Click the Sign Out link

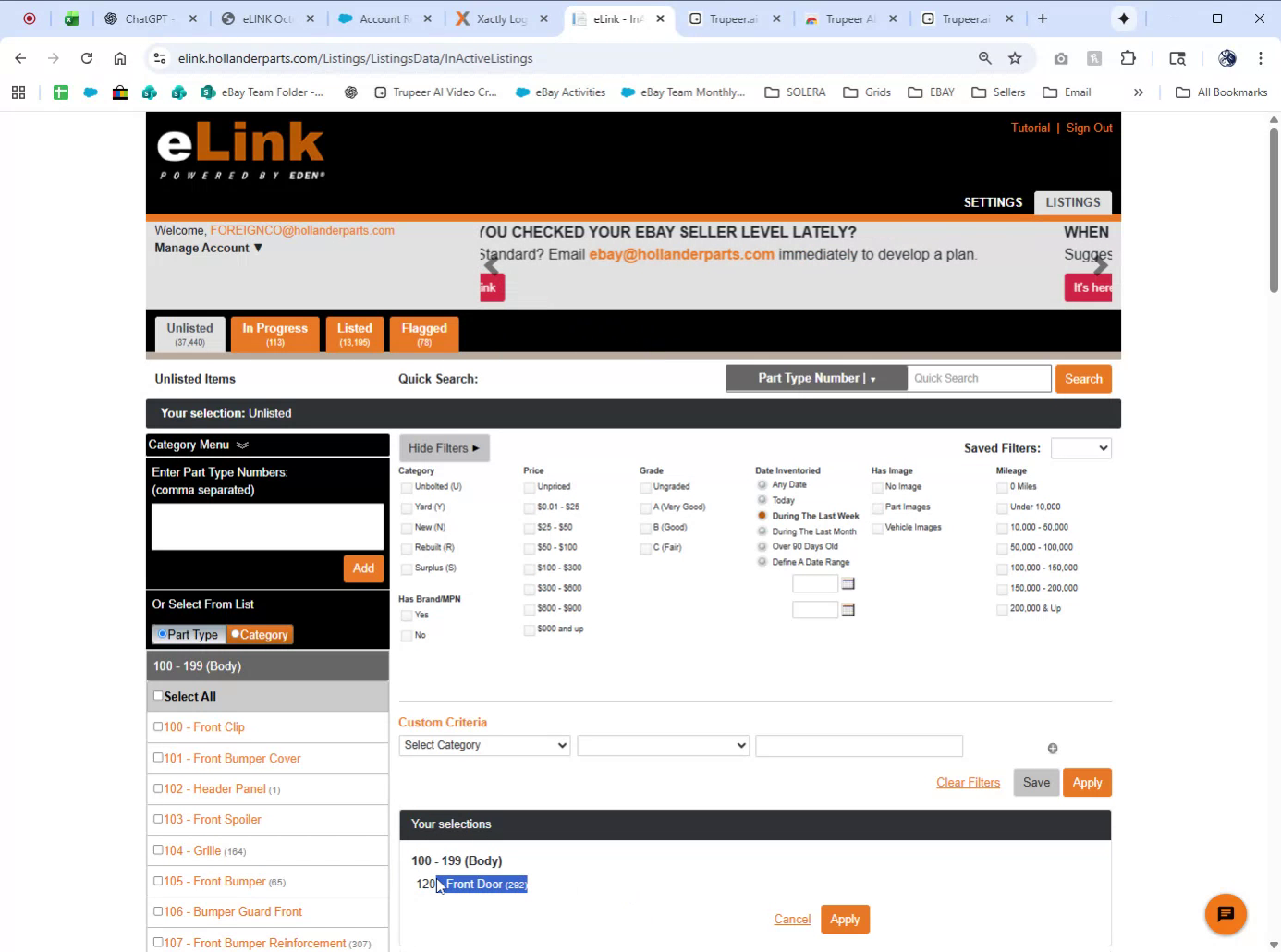(1089, 128)
